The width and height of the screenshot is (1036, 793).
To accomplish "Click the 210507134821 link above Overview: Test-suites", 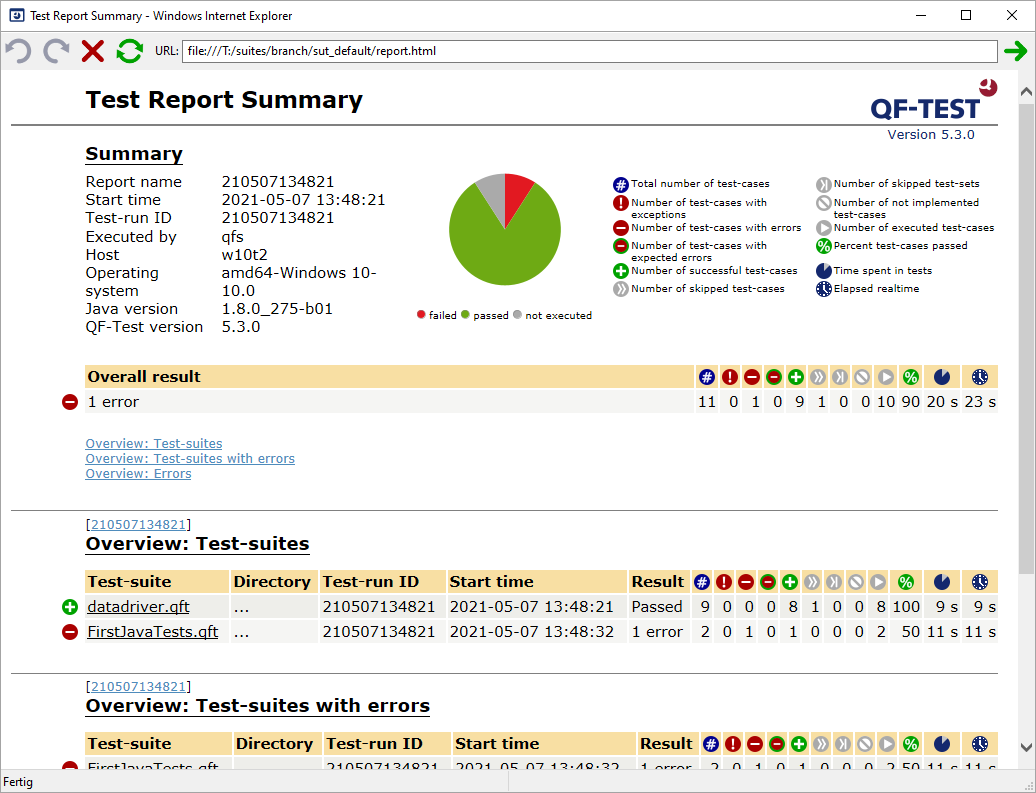I will [x=138, y=524].
